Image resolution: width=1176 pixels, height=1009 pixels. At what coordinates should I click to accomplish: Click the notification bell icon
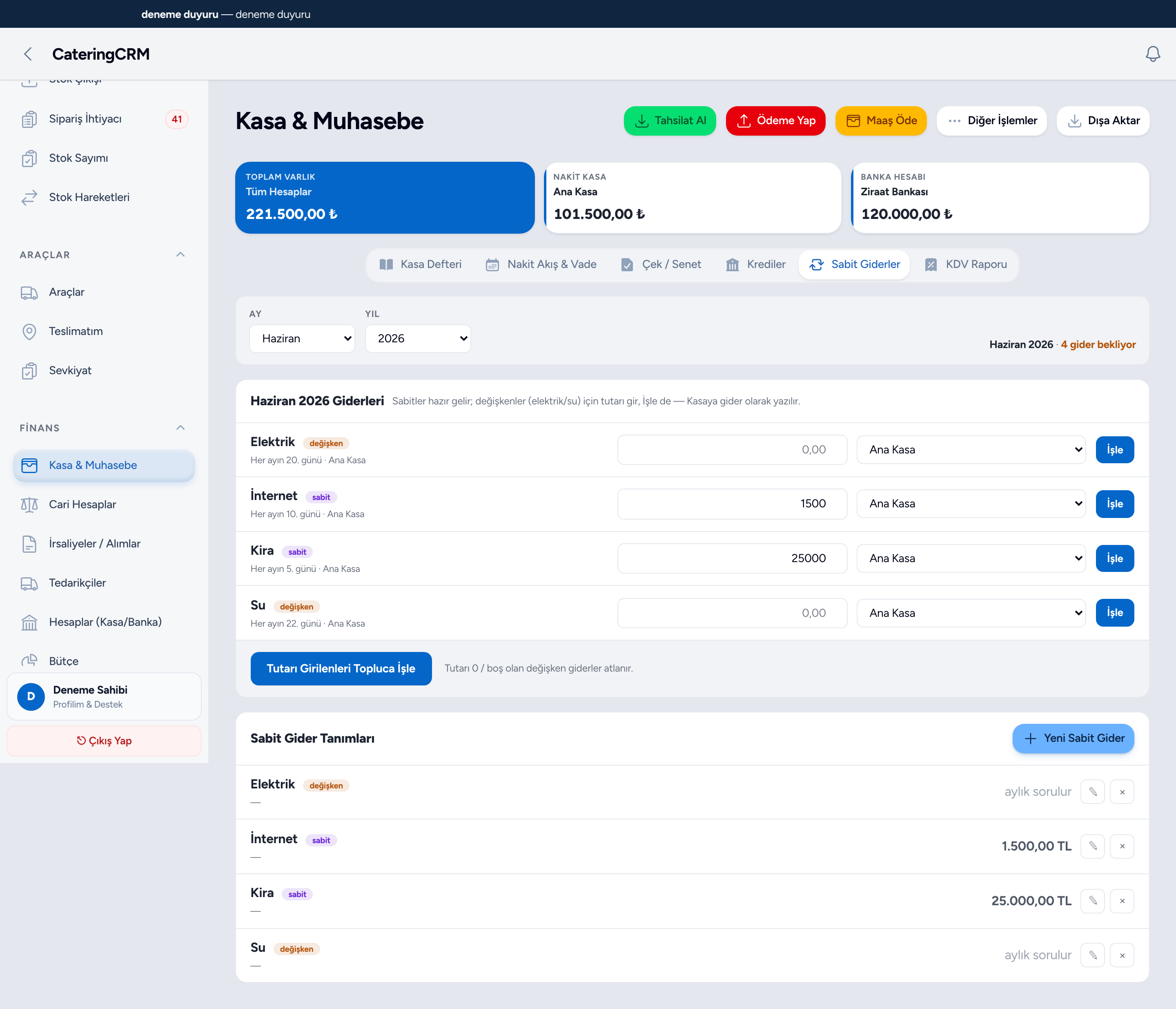pyautogui.click(x=1153, y=54)
